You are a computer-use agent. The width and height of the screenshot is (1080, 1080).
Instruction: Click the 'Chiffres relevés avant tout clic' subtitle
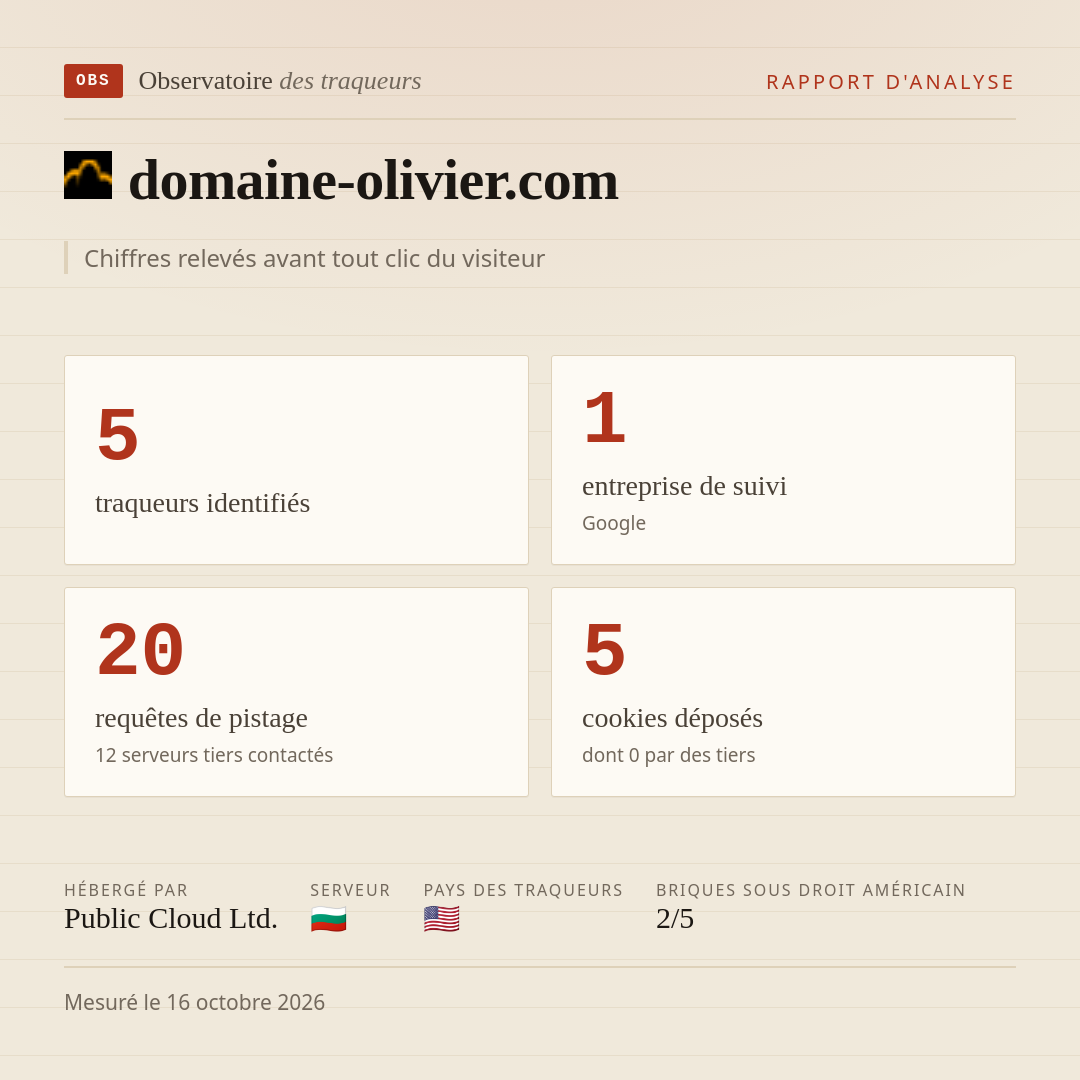pos(314,258)
